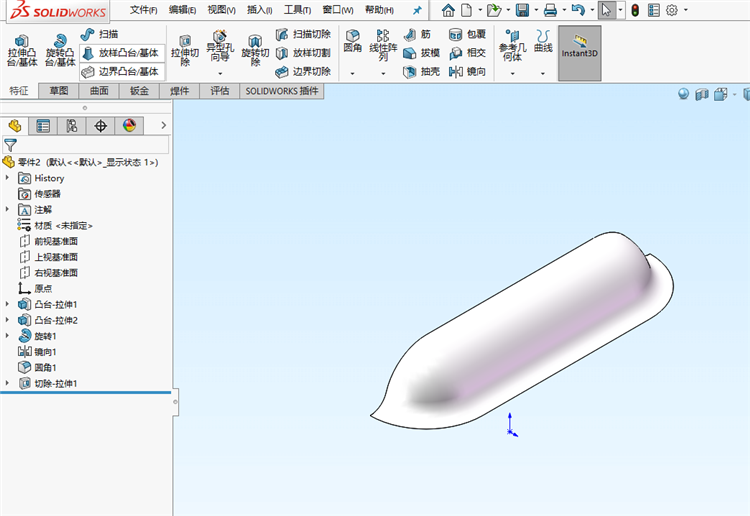
Task: Click the feature tree filter input field
Action: pyautogui.click(x=86, y=144)
